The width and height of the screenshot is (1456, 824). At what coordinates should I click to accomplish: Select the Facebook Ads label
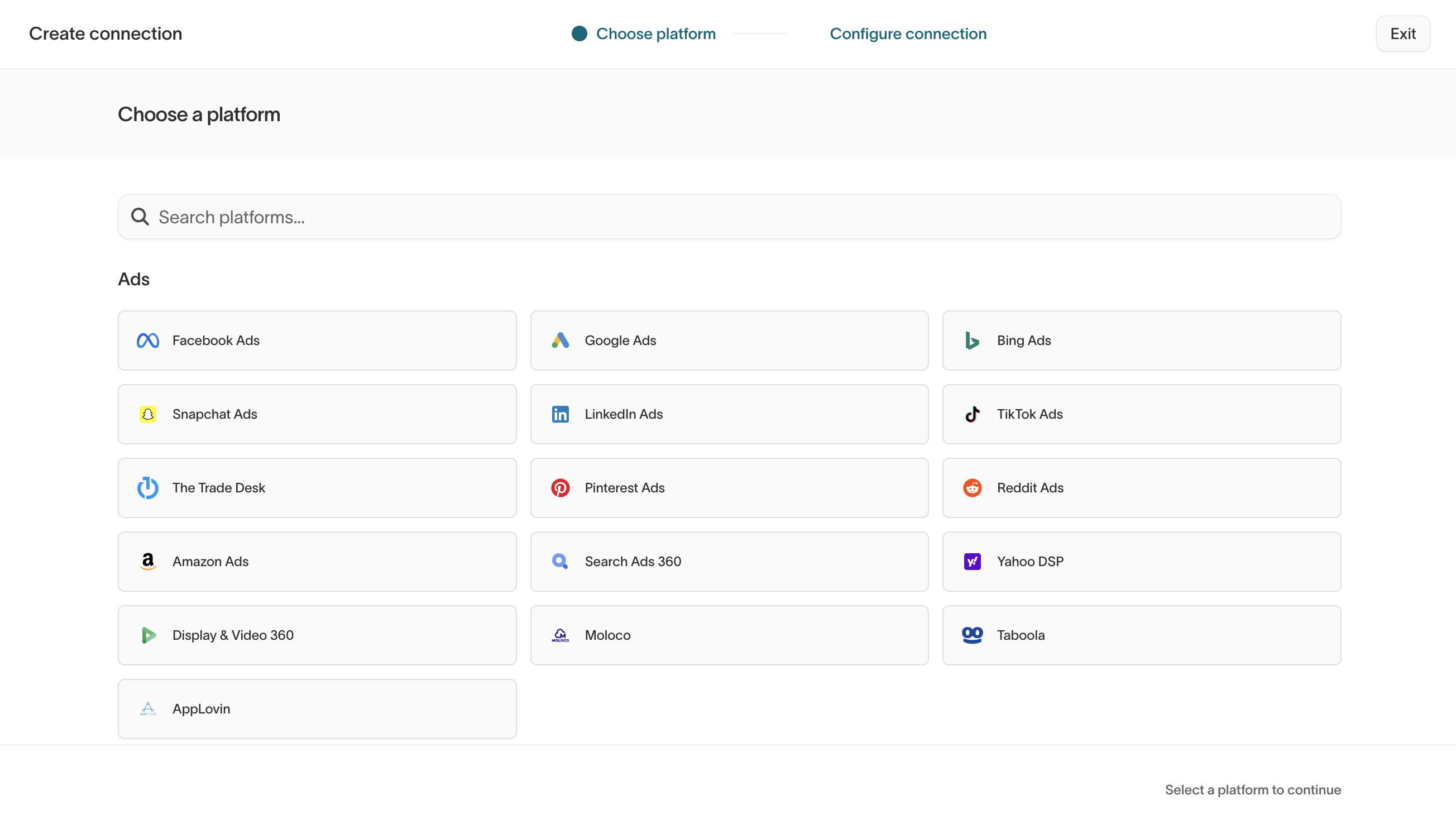pyautogui.click(x=215, y=341)
